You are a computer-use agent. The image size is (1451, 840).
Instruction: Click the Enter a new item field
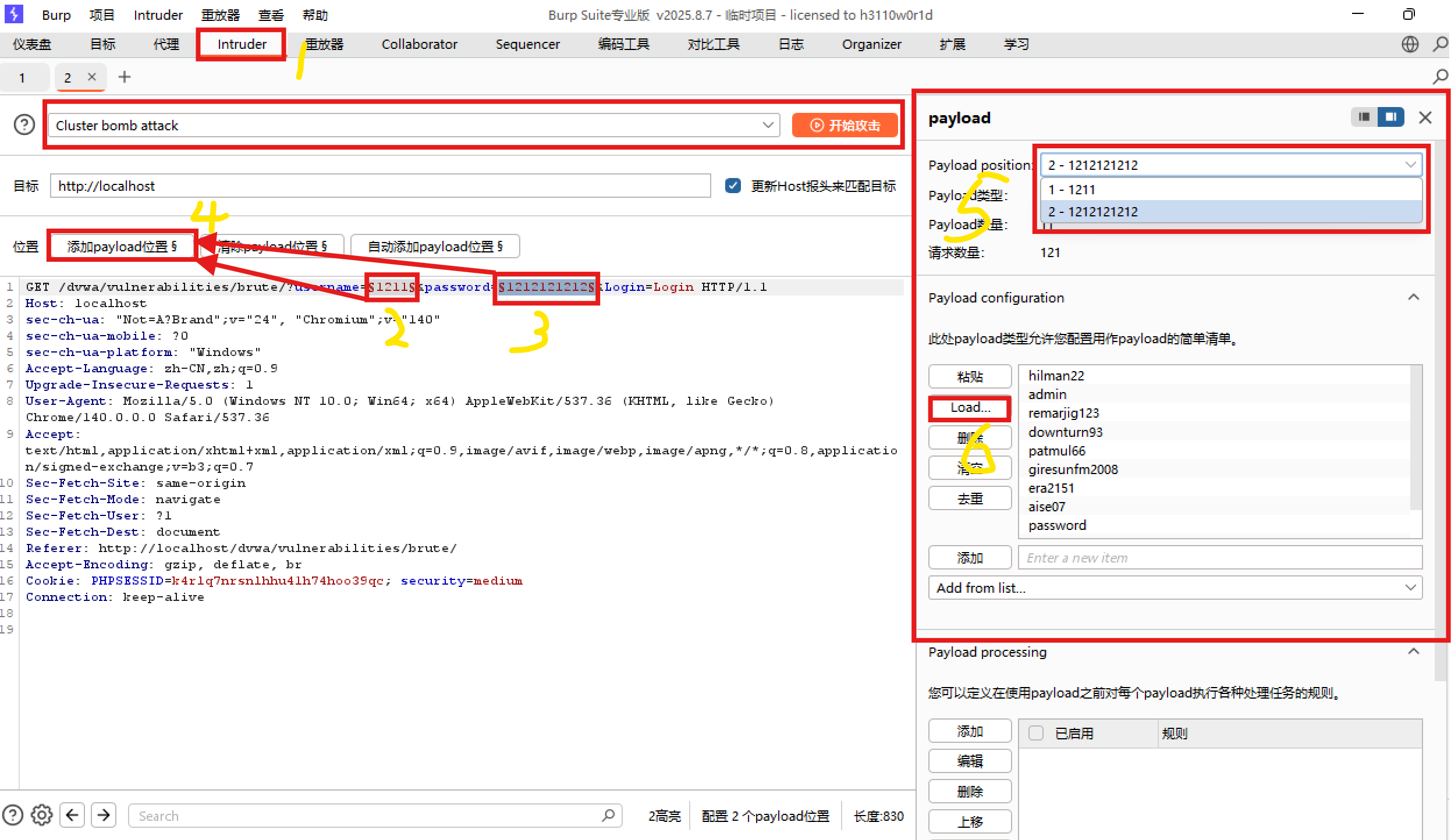click(x=1219, y=558)
